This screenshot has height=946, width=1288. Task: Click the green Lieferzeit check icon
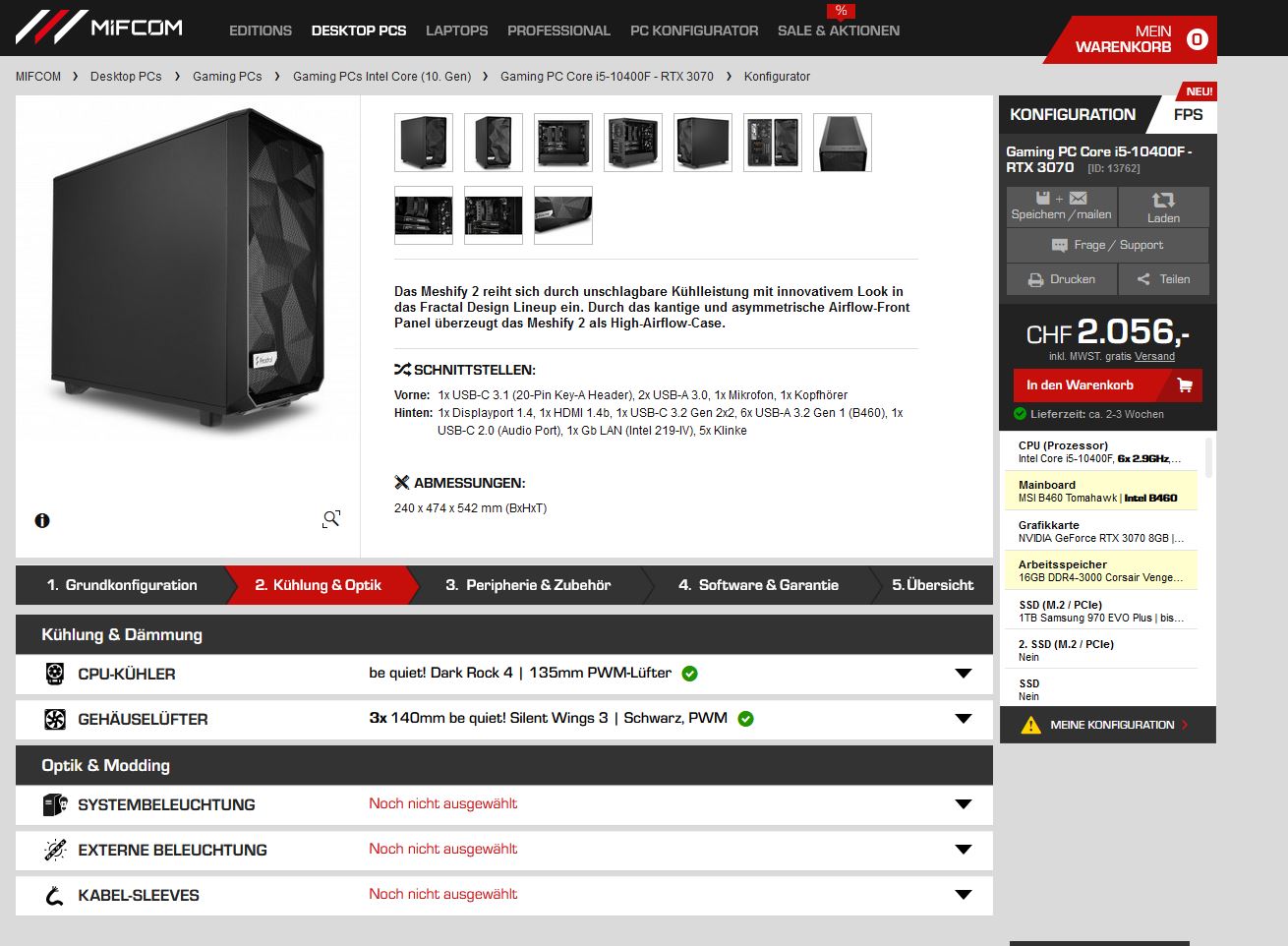(x=1021, y=414)
